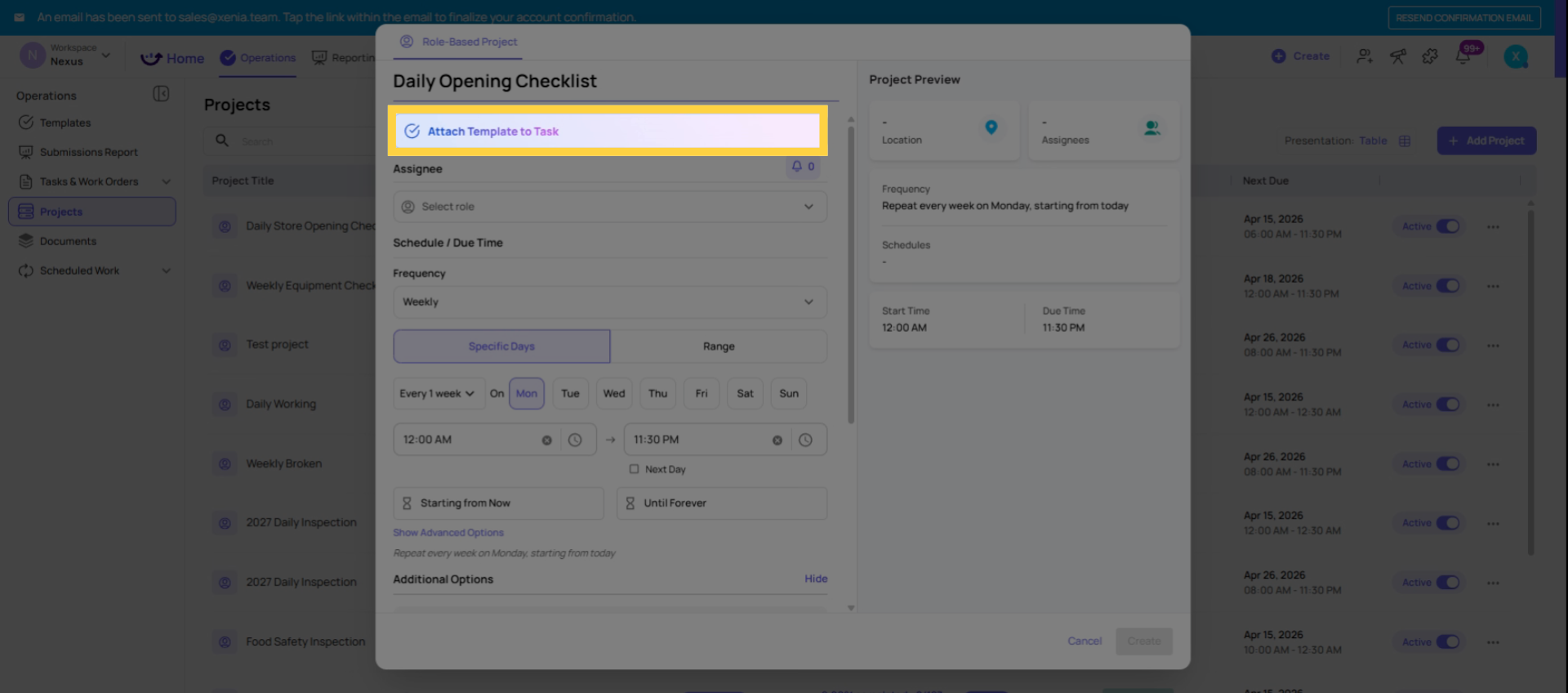The height and width of the screenshot is (693, 1568).
Task: Open Documents in sidebar
Action: click(92, 241)
